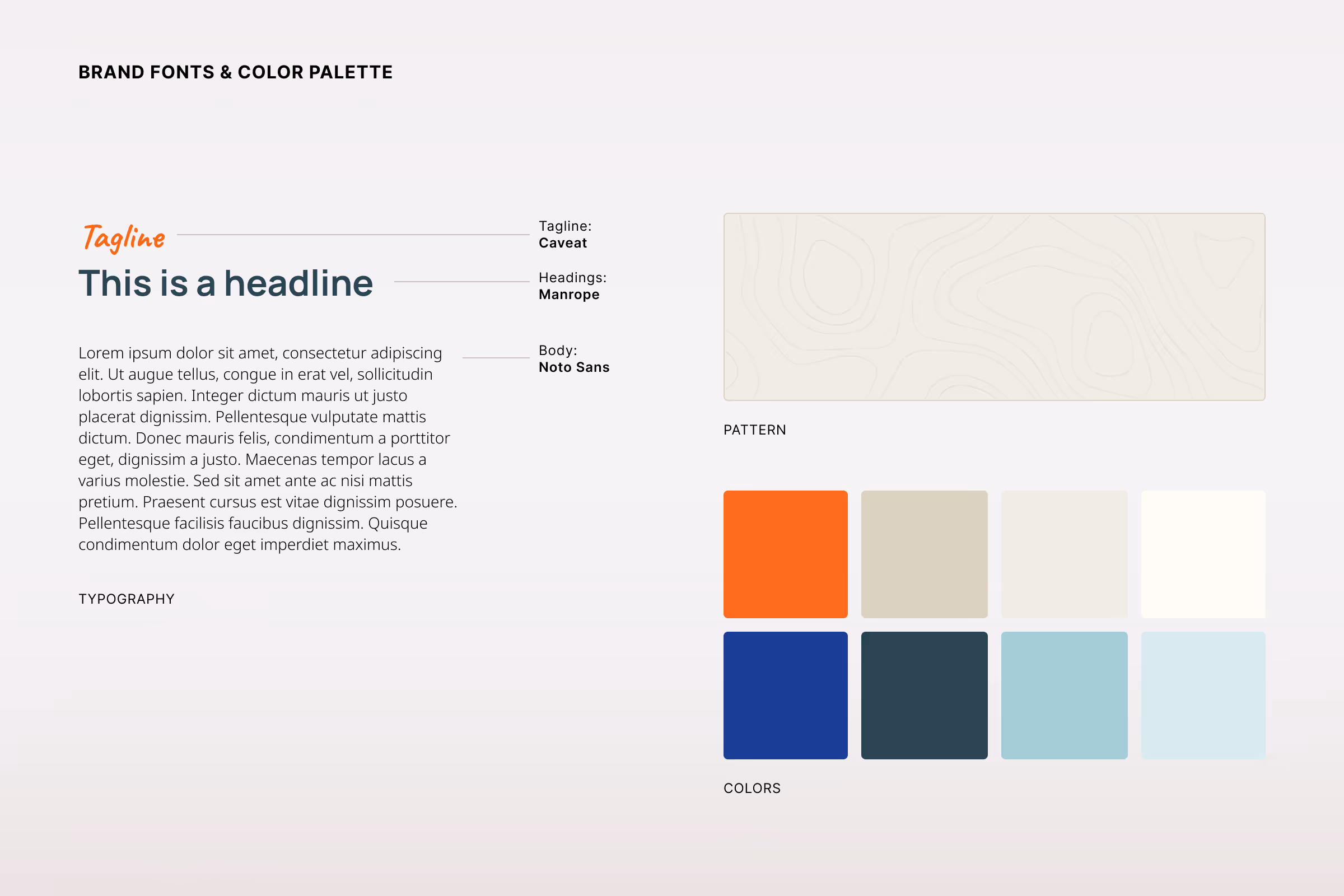Click the BRAND FONTS & COLOR PALETTE title
This screenshot has width=1344, height=896.
coord(235,72)
